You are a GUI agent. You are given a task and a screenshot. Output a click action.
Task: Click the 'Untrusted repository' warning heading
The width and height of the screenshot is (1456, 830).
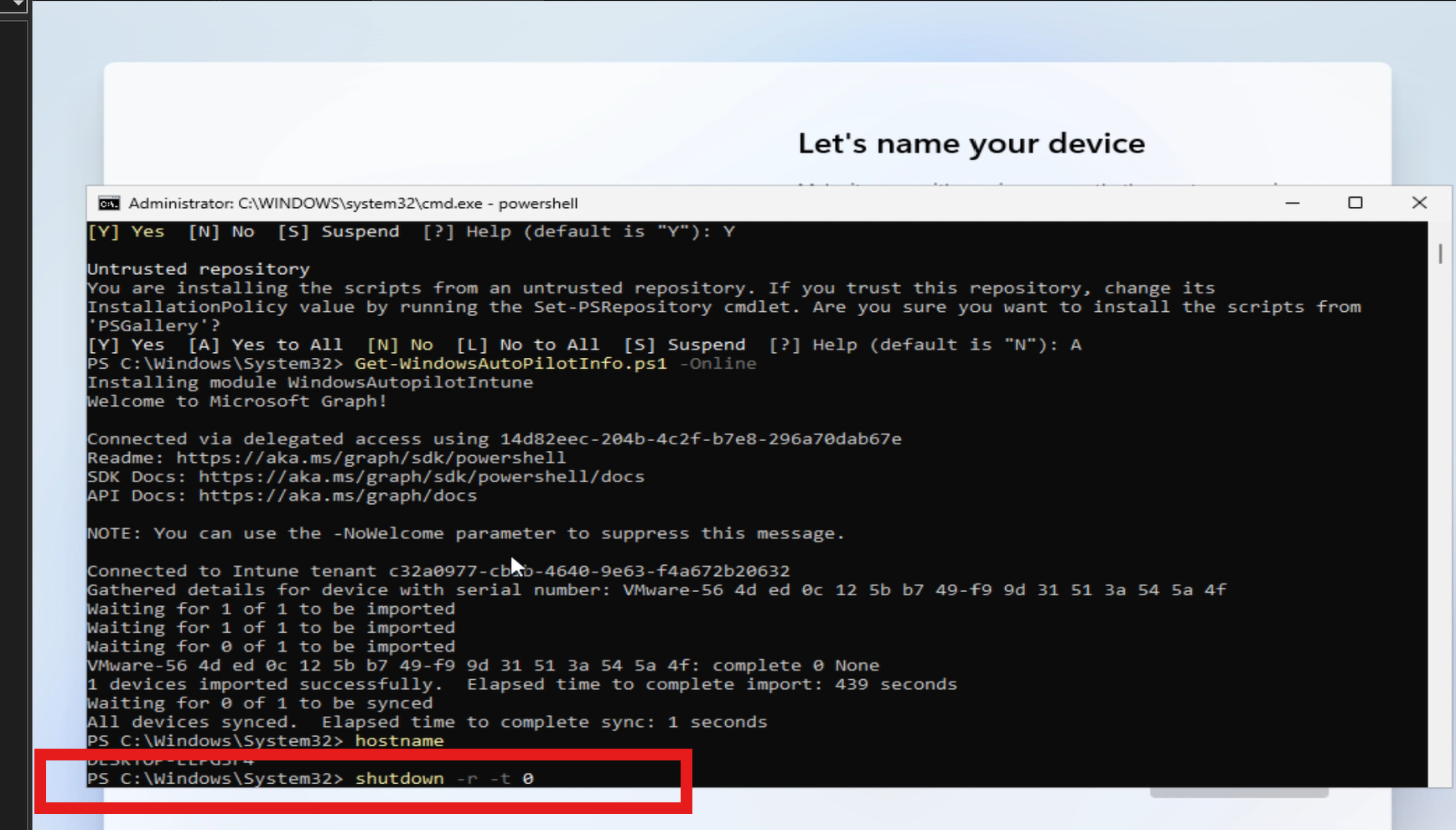pyautogui.click(x=198, y=269)
